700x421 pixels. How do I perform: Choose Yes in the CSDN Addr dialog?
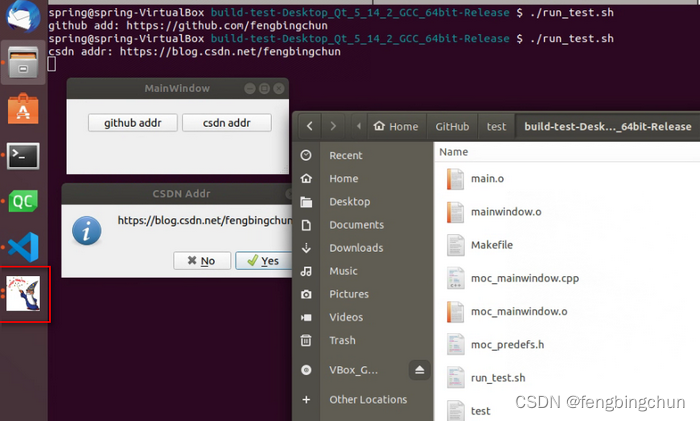pyautogui.click(x=263, y=261)
